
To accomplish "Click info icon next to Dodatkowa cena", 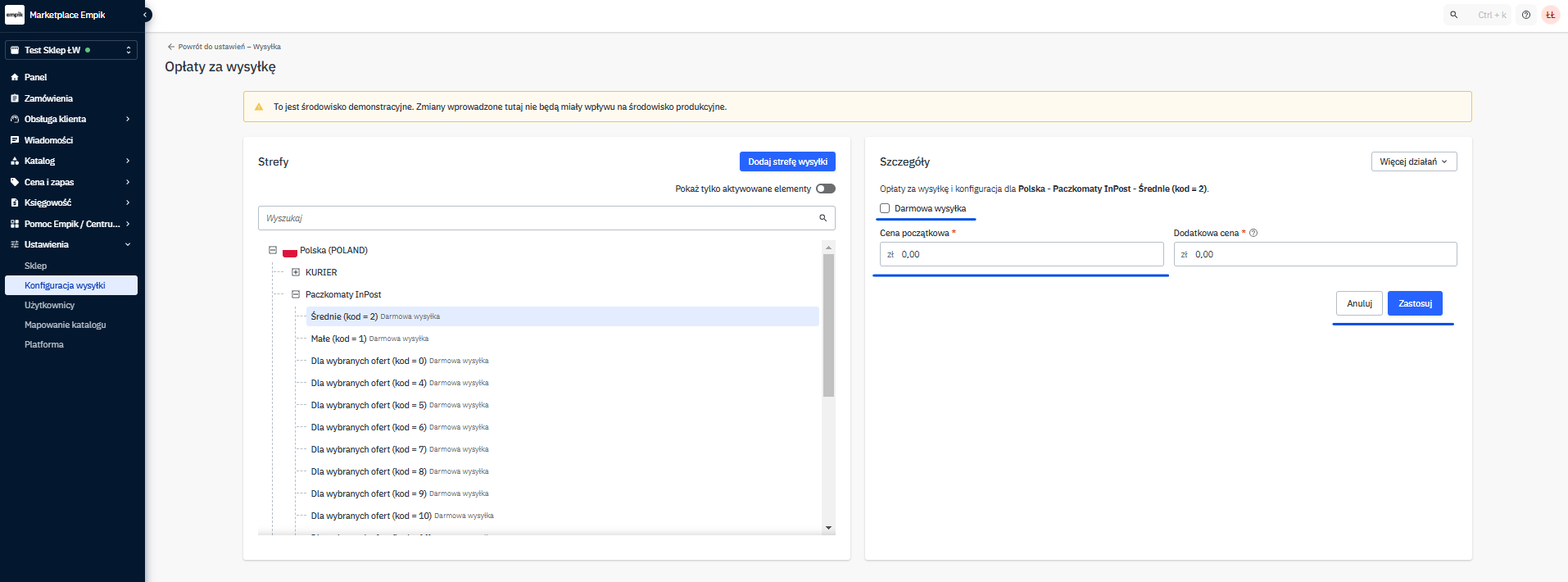I will [x=1253, y=233].
